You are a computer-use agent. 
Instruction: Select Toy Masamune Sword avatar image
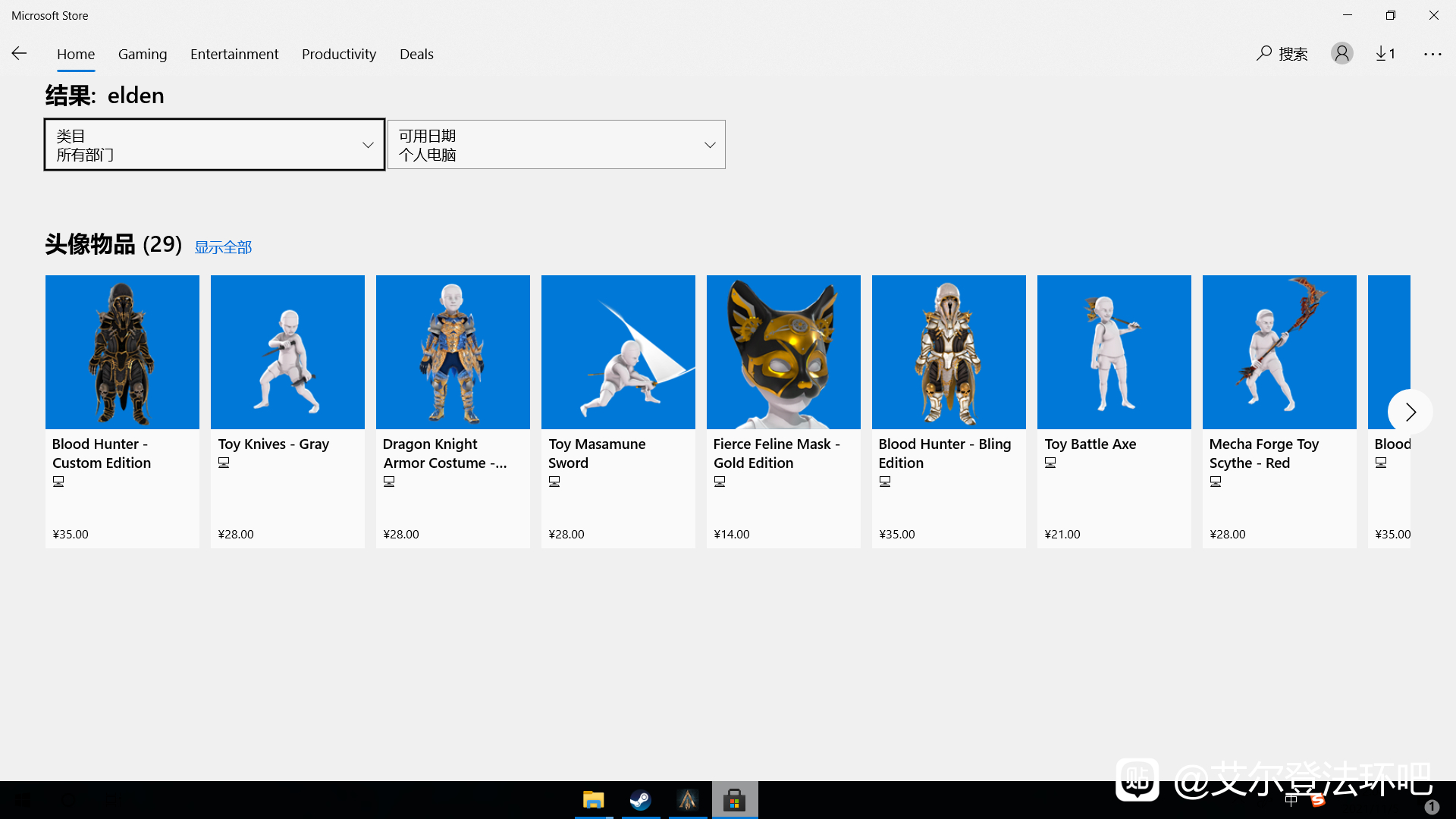(618, 352)
